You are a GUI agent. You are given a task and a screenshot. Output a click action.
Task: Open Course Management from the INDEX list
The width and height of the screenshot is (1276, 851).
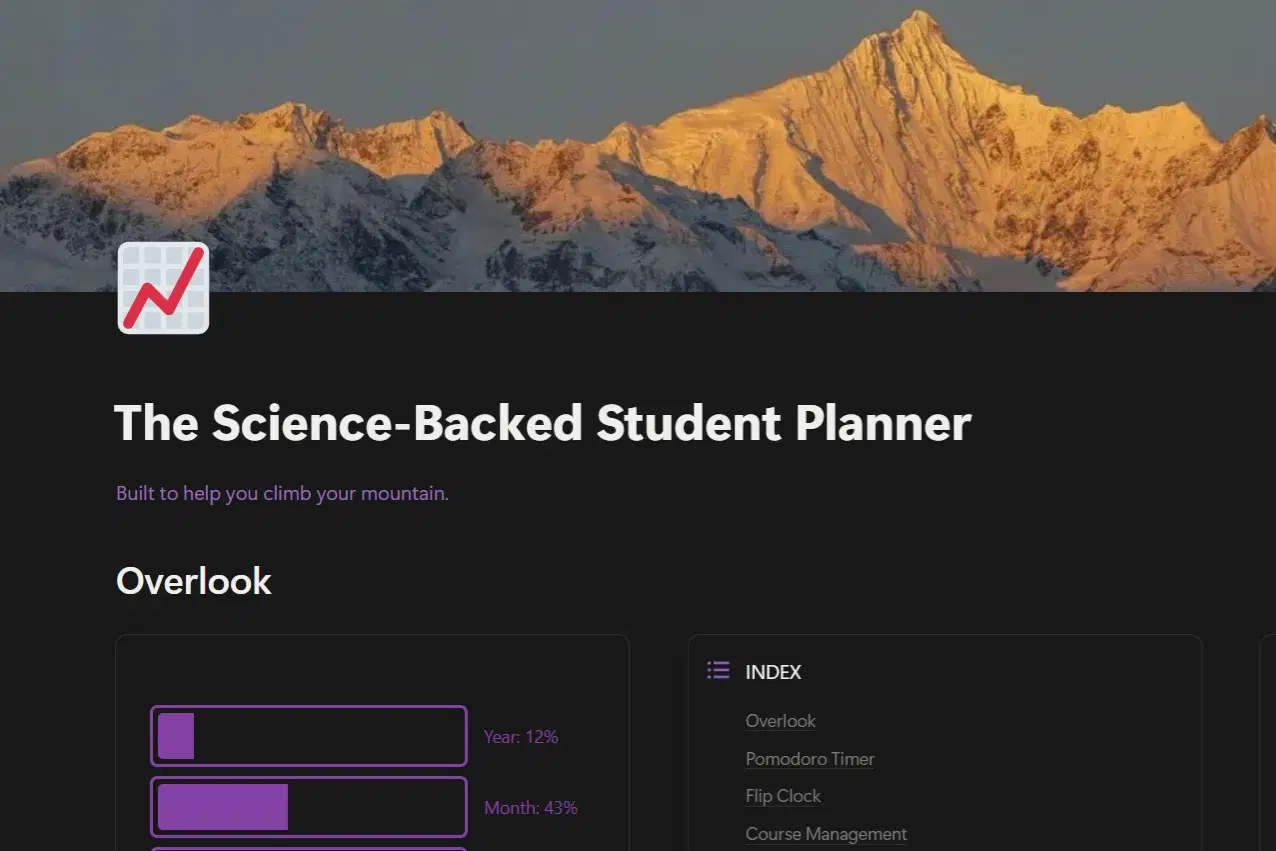coord(826,833)
